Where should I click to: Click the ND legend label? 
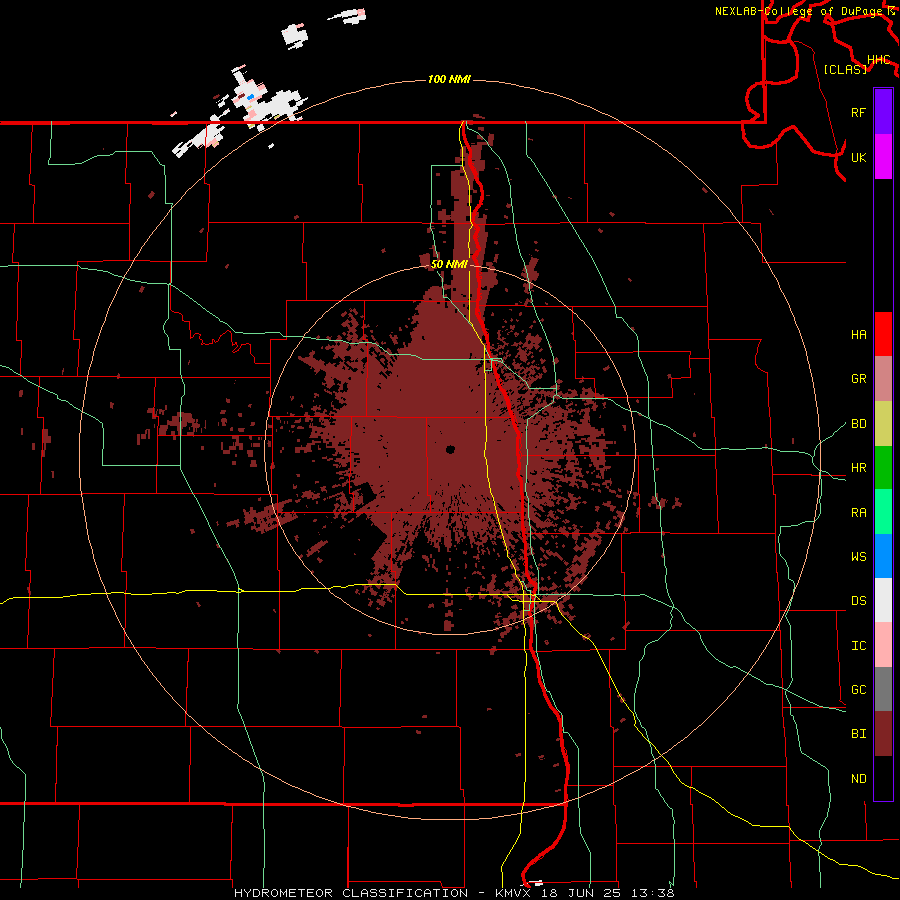pyautogui.click(x=858, y=779)
